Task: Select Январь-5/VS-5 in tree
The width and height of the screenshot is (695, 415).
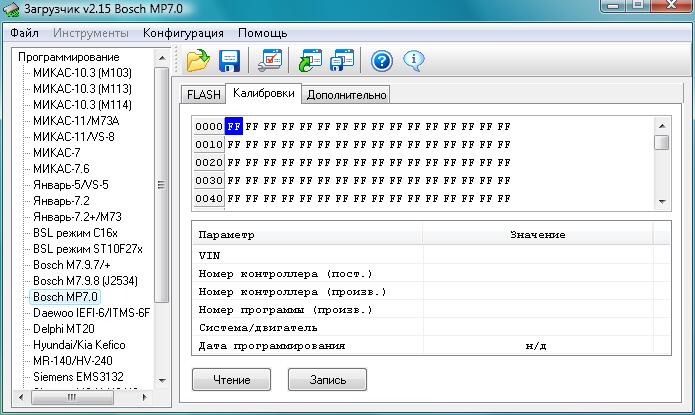Action: pos(71,184)
